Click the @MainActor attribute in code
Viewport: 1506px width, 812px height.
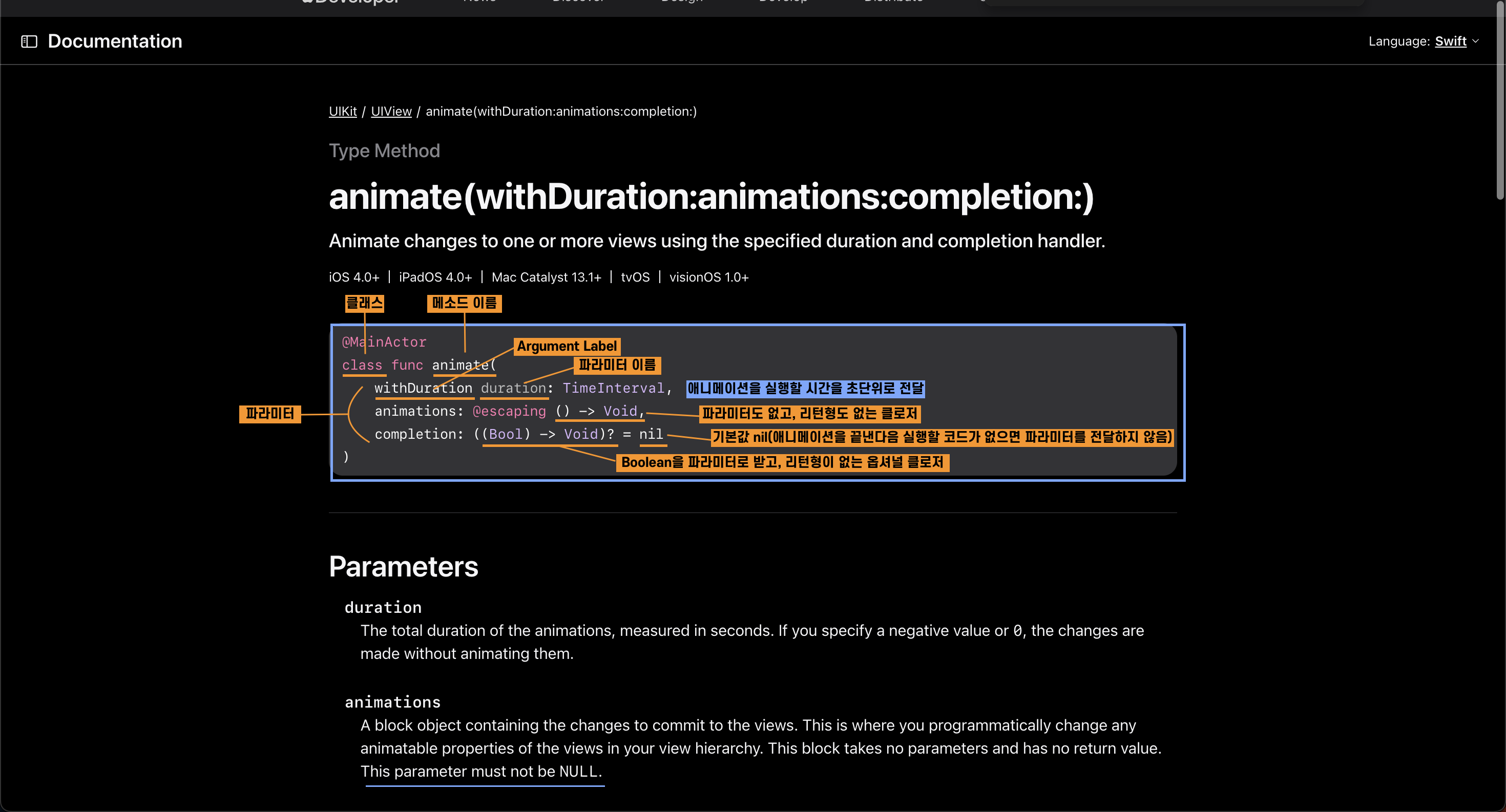384,341
